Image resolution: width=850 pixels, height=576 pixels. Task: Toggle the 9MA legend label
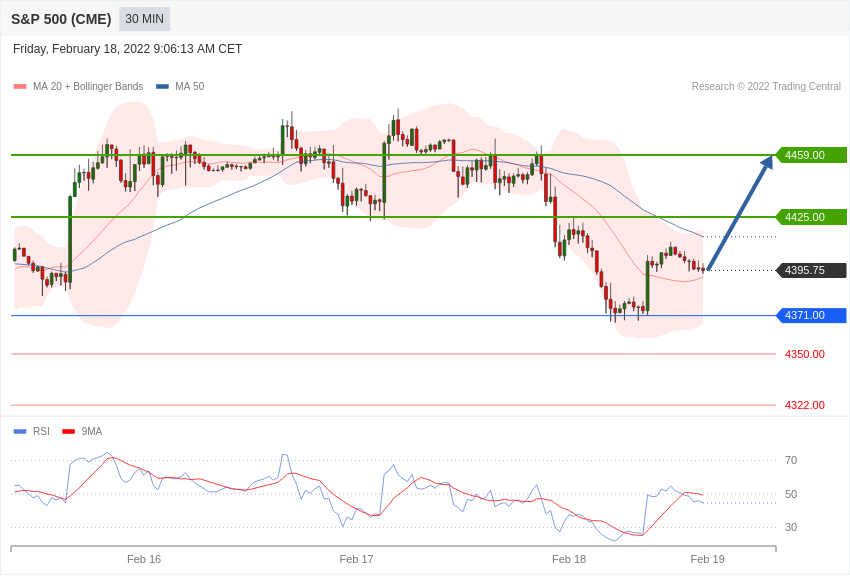[92, 432]
